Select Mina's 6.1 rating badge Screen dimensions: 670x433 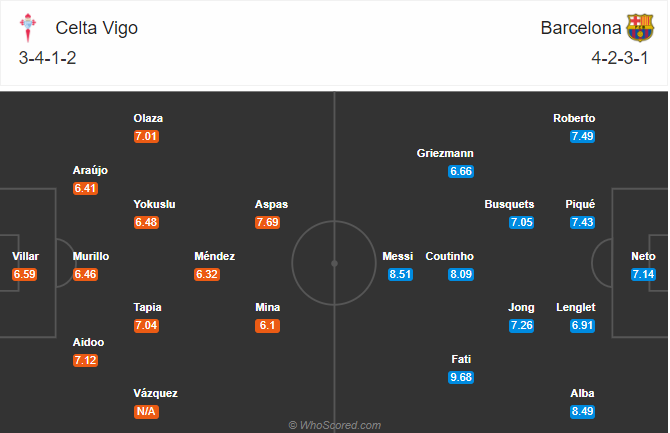click(267, 325)
